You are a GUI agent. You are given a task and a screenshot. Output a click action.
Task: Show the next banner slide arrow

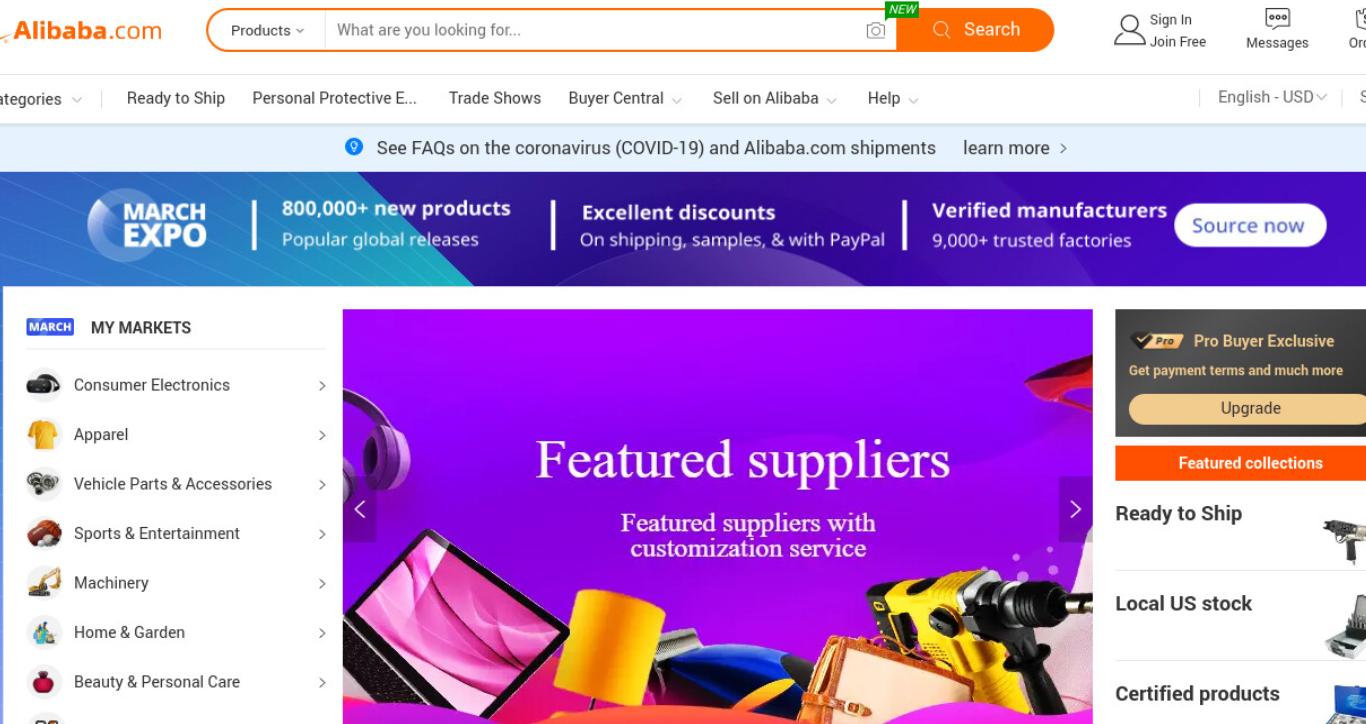point(1075,509)
